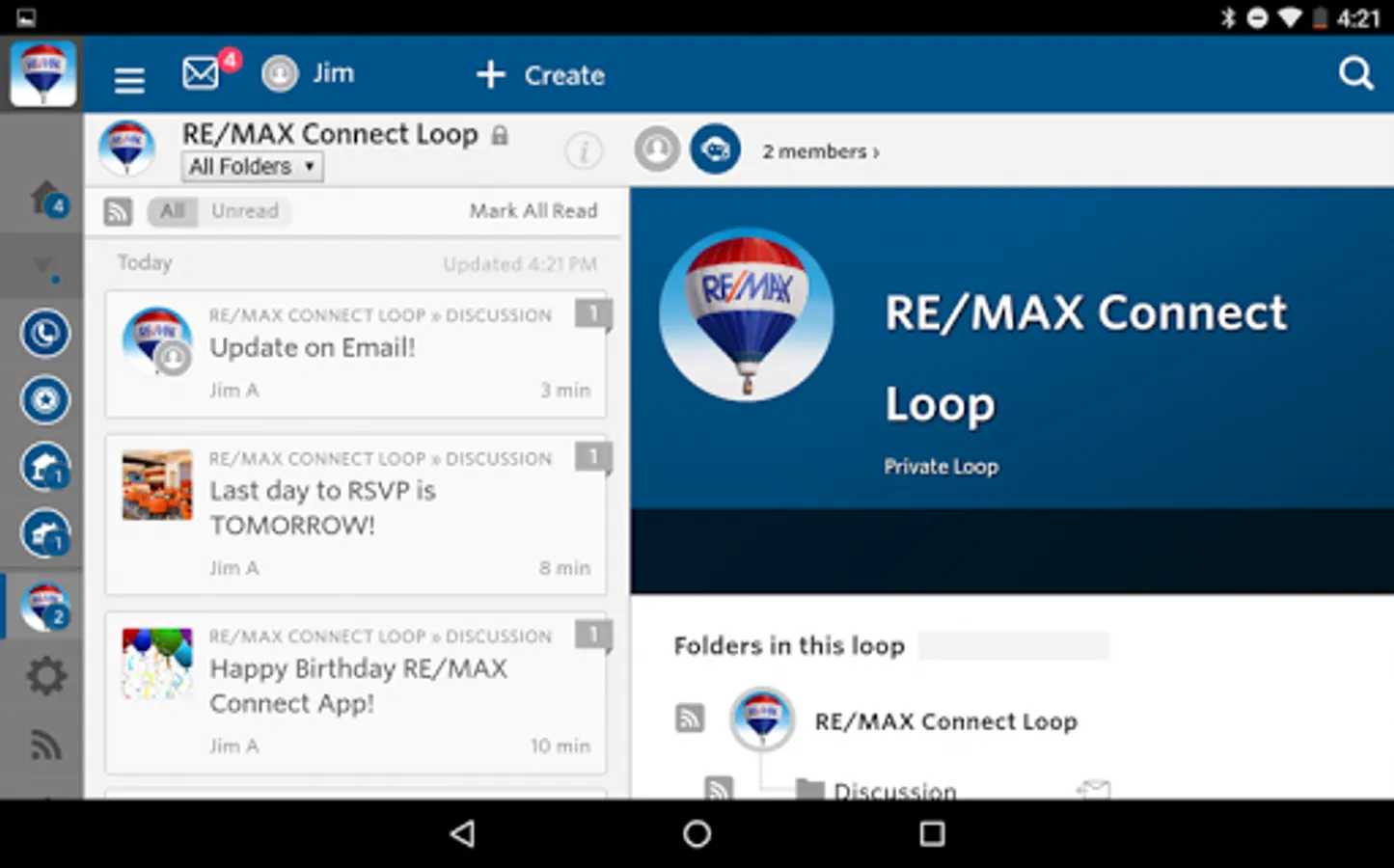Collapse the sidebar arrow section
The width and height of the screenshot is (1394, 868).
tap(43, 266)
